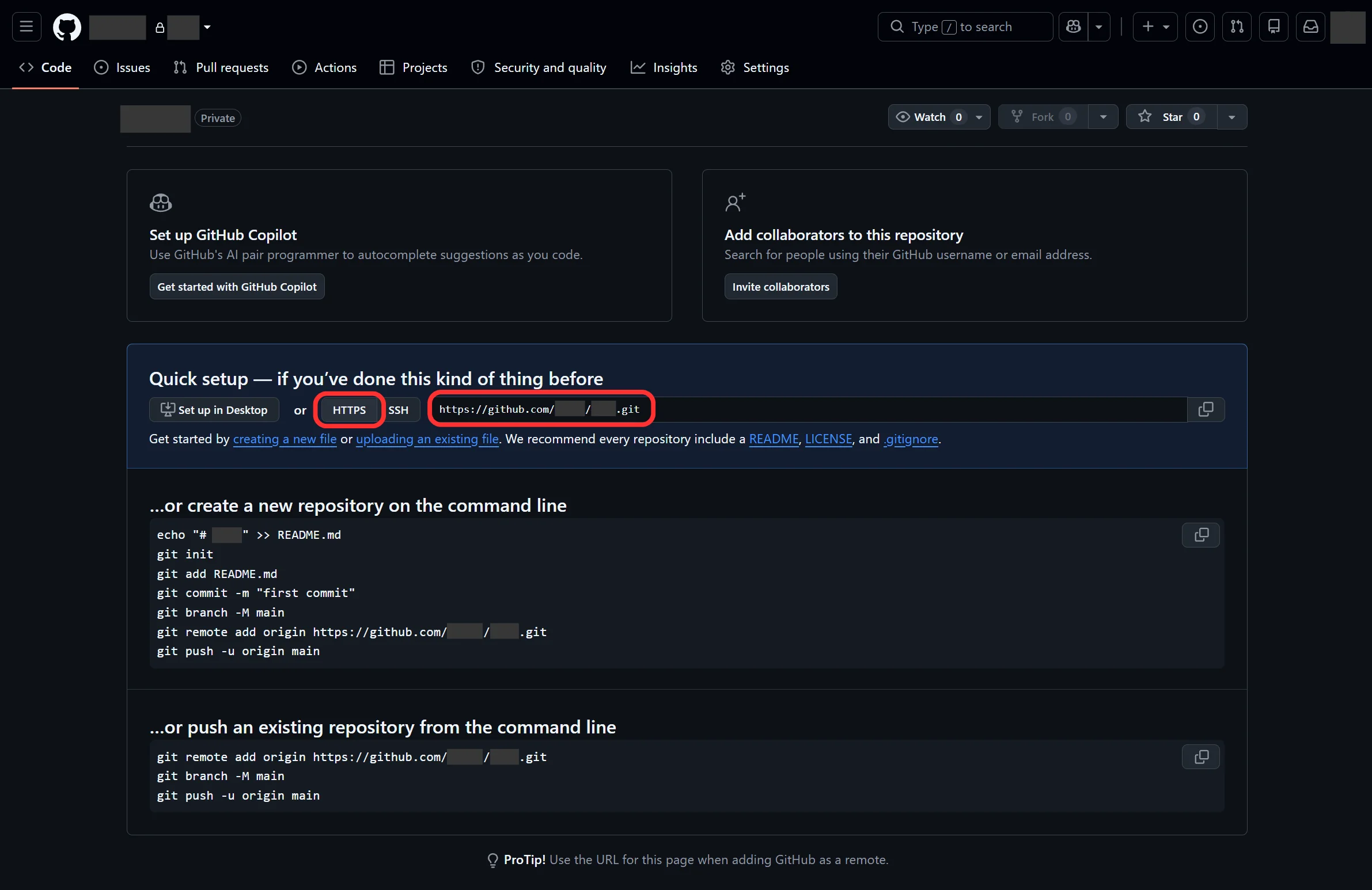The image size is (1372, 890).
Task: Copy the create new repository commands
Action: 1201,535
